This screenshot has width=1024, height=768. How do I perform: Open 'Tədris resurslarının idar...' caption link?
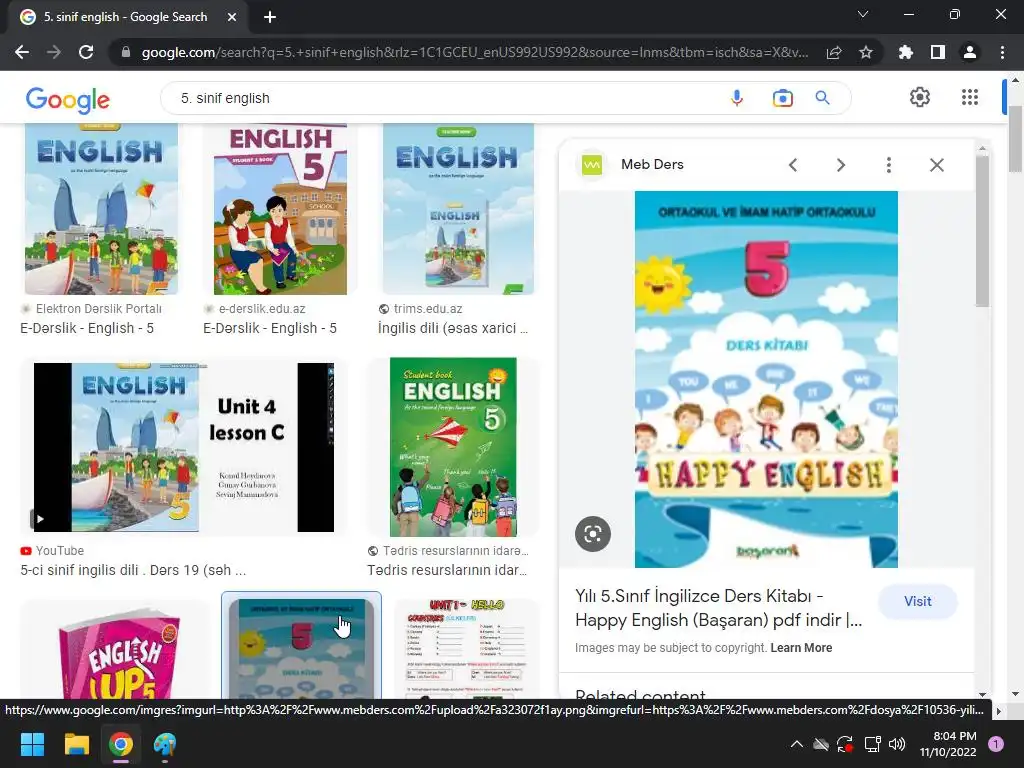(447, 570)
